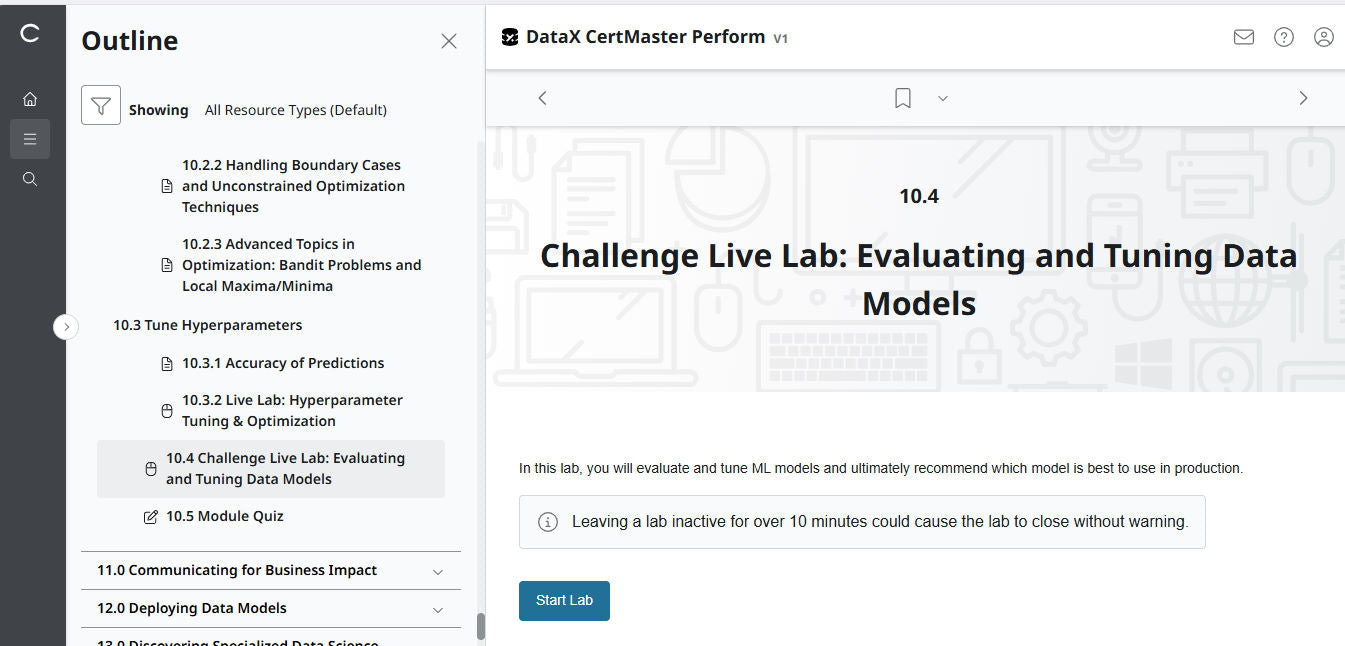Image resolution: width=1345 pixels, height=646 pixels.
Task: Click the Start Lab button
Action: [x=563, y=600]
